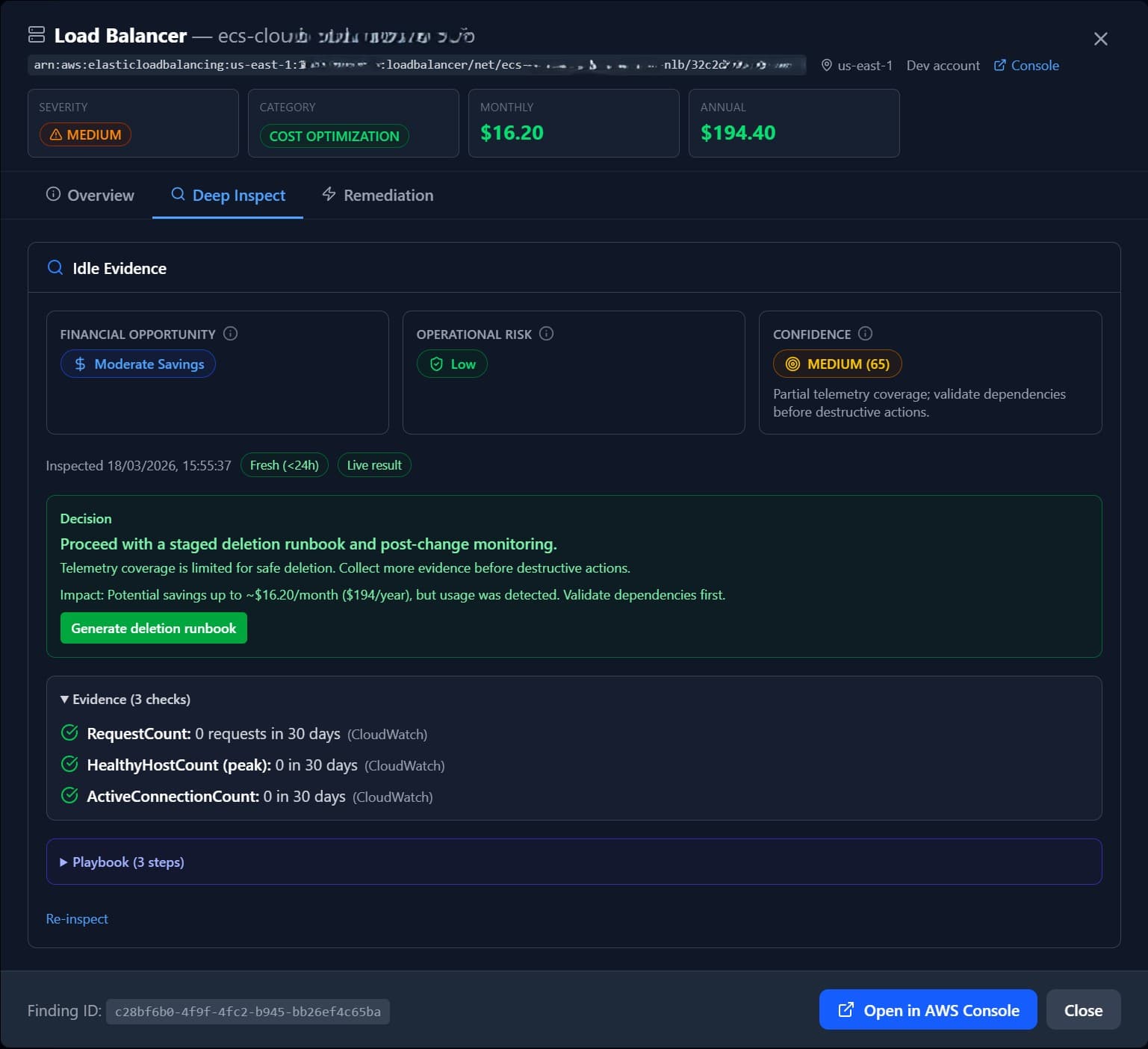This screenshot has width=1148, height=1049.
Task: Open the Remediation tab
Action: [378, 196]
